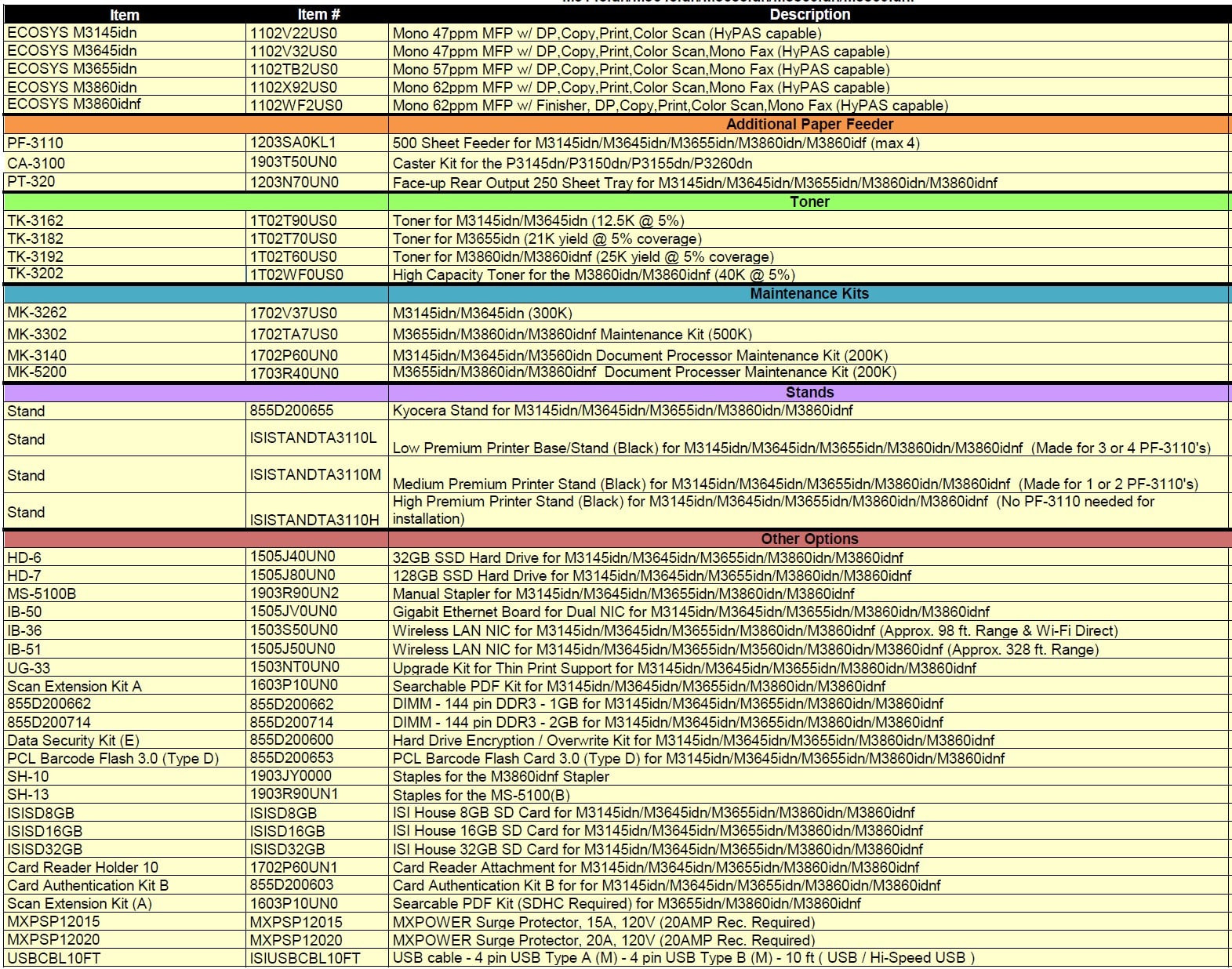Click the orange Additional Paper Feeder section header
Screen dimensions: 1232x969
[809, 124]
